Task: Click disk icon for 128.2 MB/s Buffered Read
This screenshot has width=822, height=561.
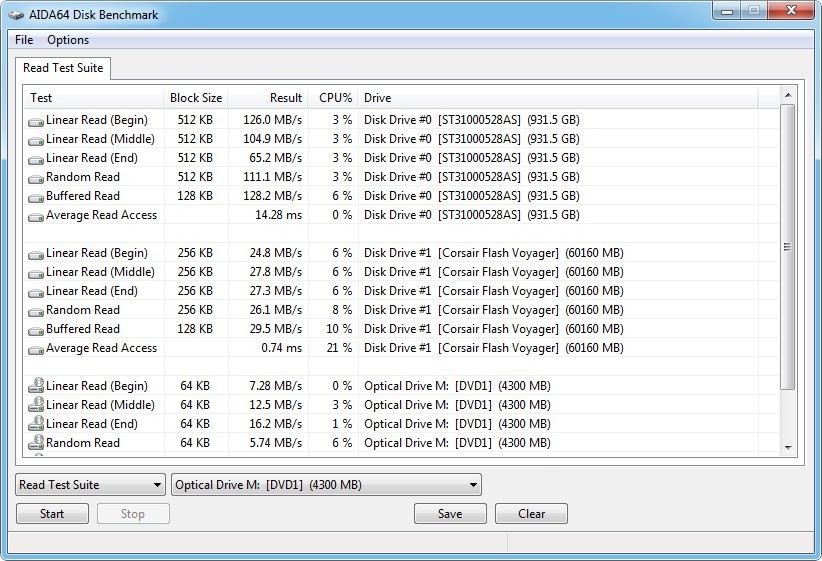Action: 36,197
